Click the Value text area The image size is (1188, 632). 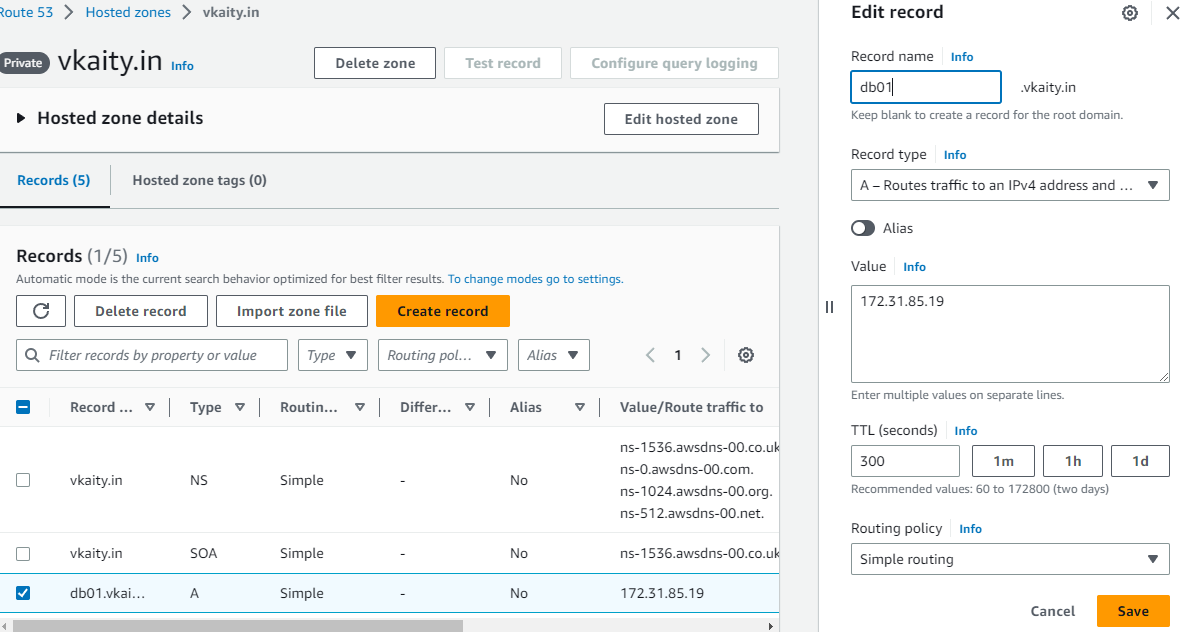(1010, 333)
